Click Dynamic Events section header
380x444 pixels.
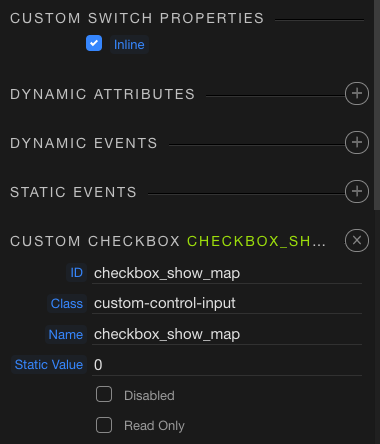(83, 143)
